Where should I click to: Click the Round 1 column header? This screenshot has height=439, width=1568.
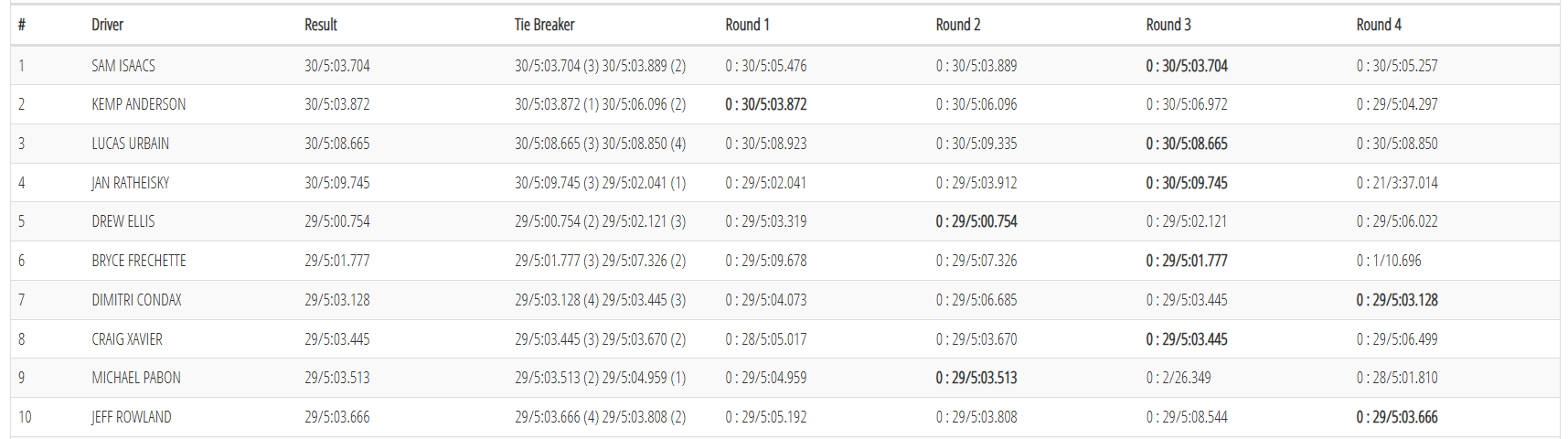pos(747,25)
